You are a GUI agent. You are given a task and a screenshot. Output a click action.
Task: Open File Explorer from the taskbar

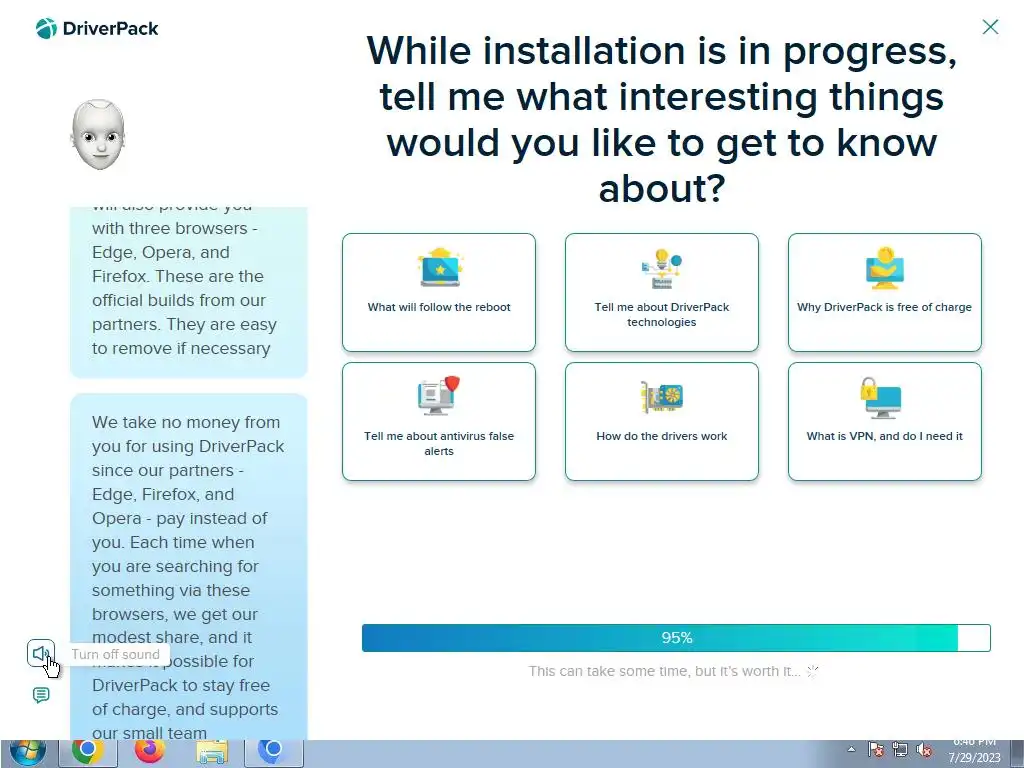pyautogui.click(x=212, y=753)
